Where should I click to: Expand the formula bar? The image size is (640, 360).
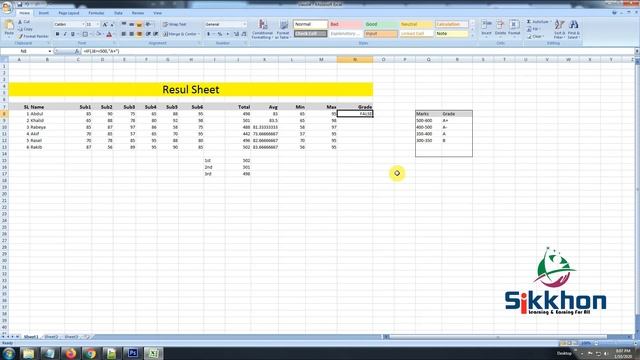pyautogui.click(x=637, y=51)
